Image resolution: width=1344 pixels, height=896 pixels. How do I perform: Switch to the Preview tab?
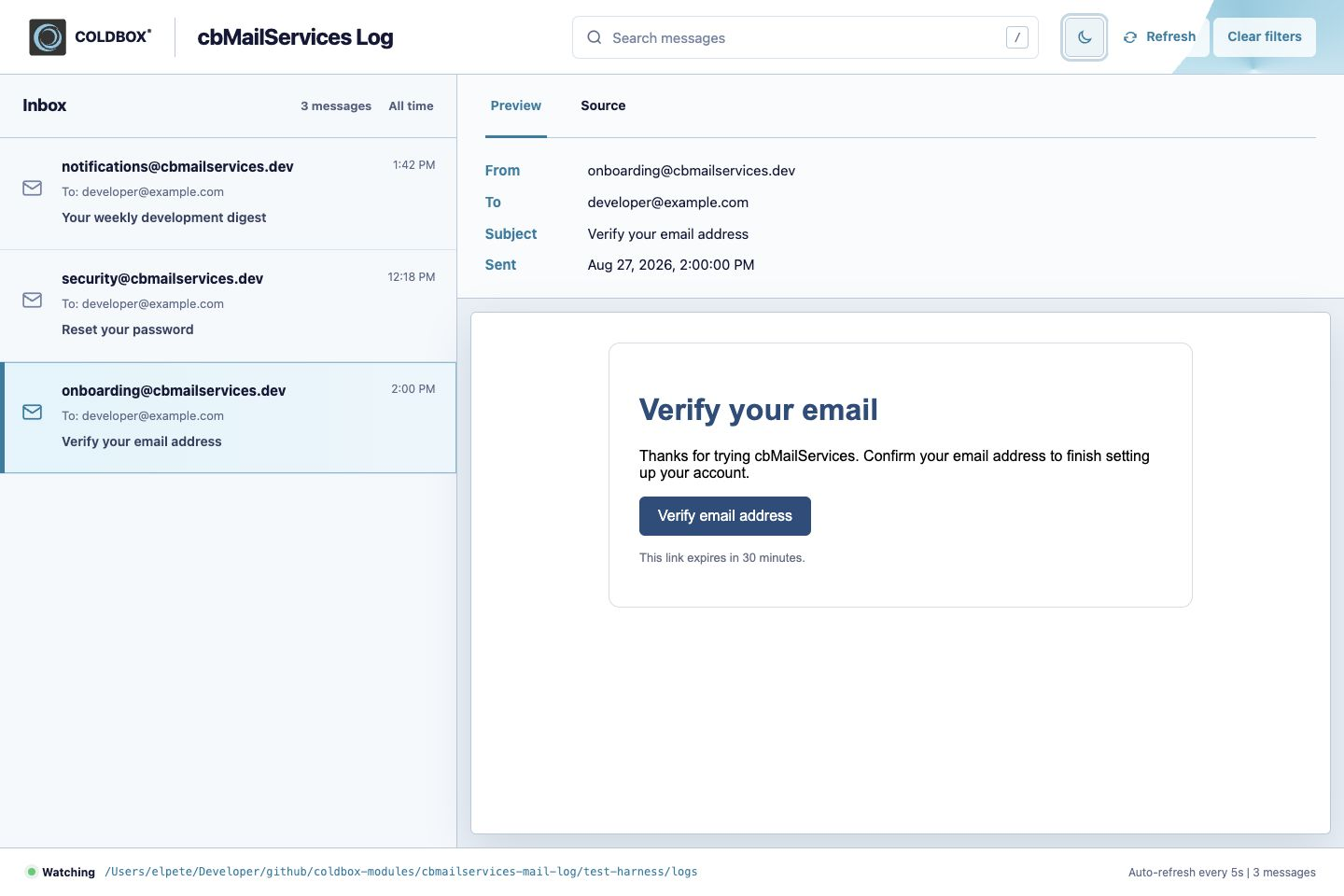click(516, 105)
